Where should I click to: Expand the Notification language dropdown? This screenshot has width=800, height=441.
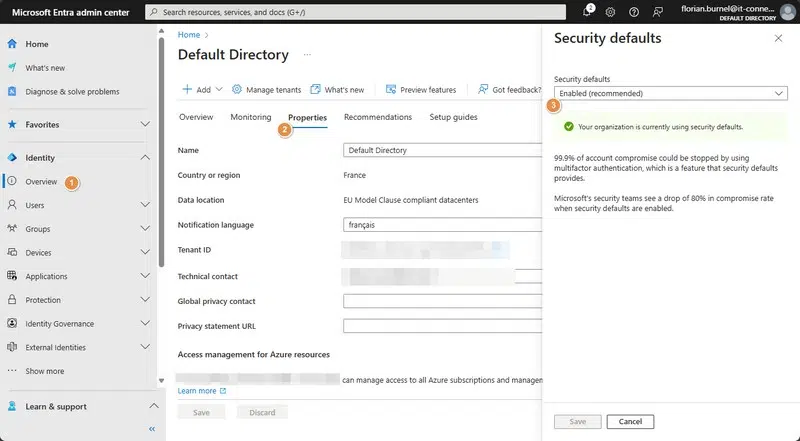click(440, 225)
